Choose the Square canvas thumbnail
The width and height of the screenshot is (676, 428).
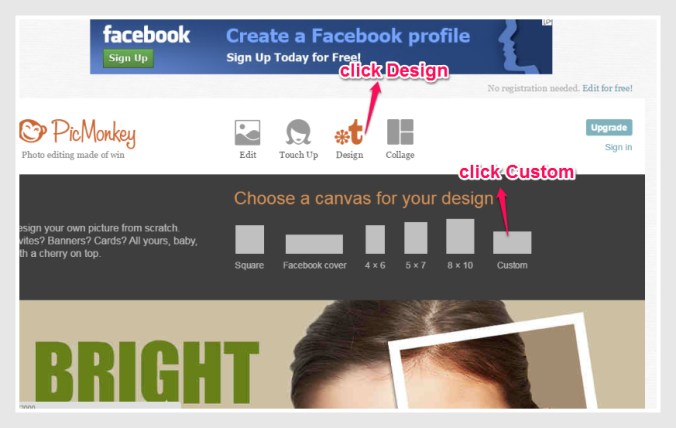click(x=250, y=239)
